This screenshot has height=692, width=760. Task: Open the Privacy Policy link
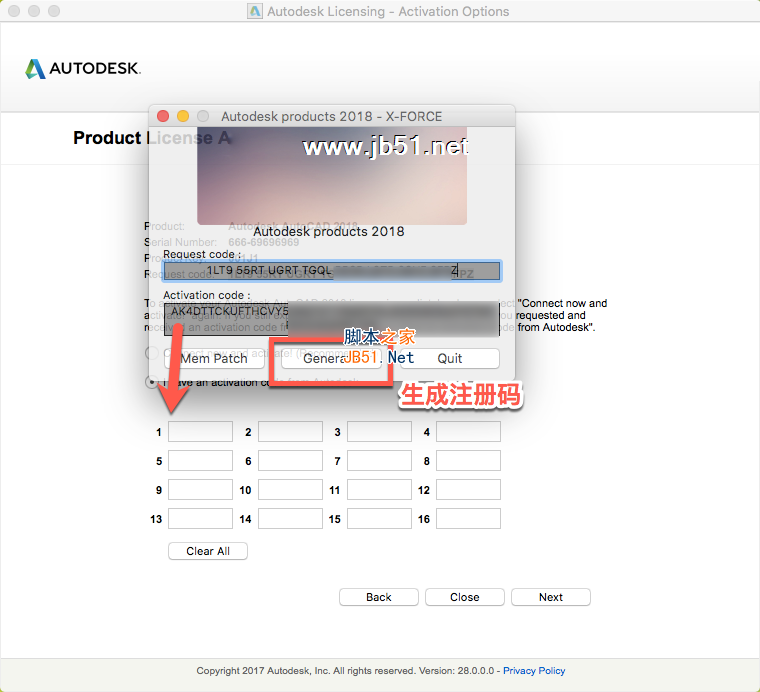[x=534, y=671]
